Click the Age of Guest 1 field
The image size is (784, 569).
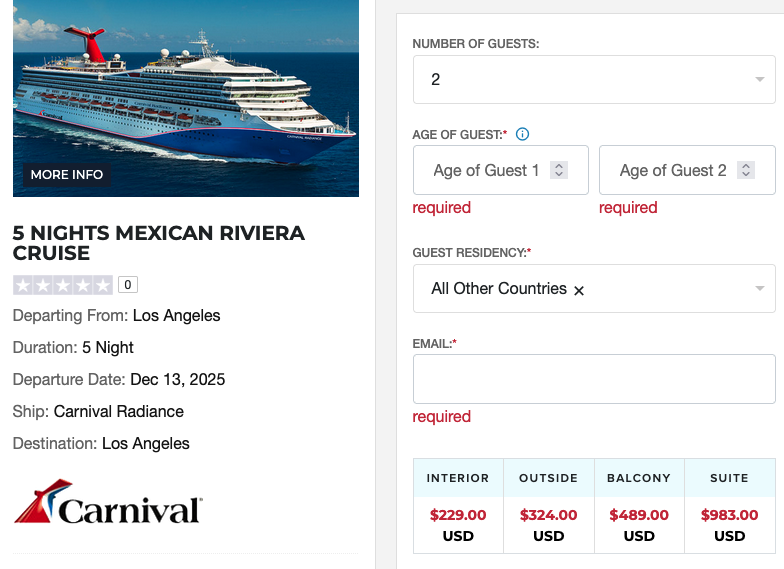[485, 171]
